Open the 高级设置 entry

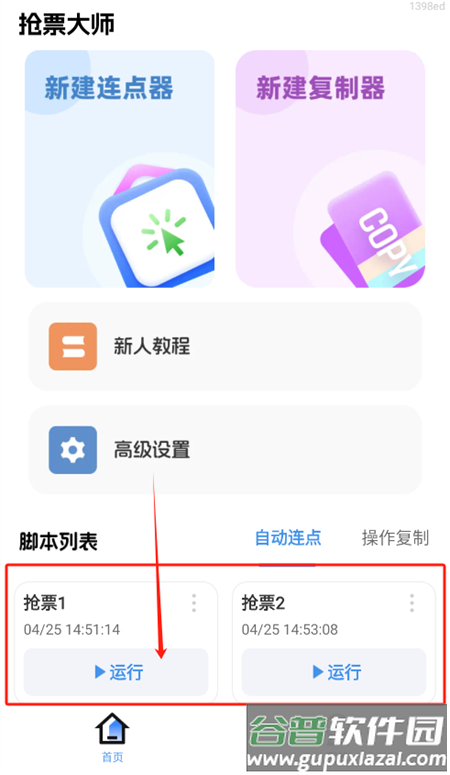(x=225, y=450)
